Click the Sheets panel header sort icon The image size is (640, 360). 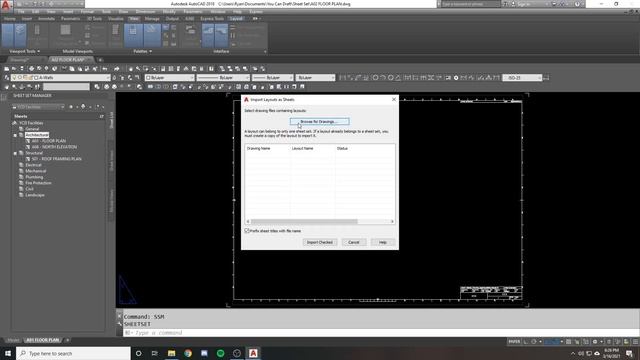[x=102, y=116]
